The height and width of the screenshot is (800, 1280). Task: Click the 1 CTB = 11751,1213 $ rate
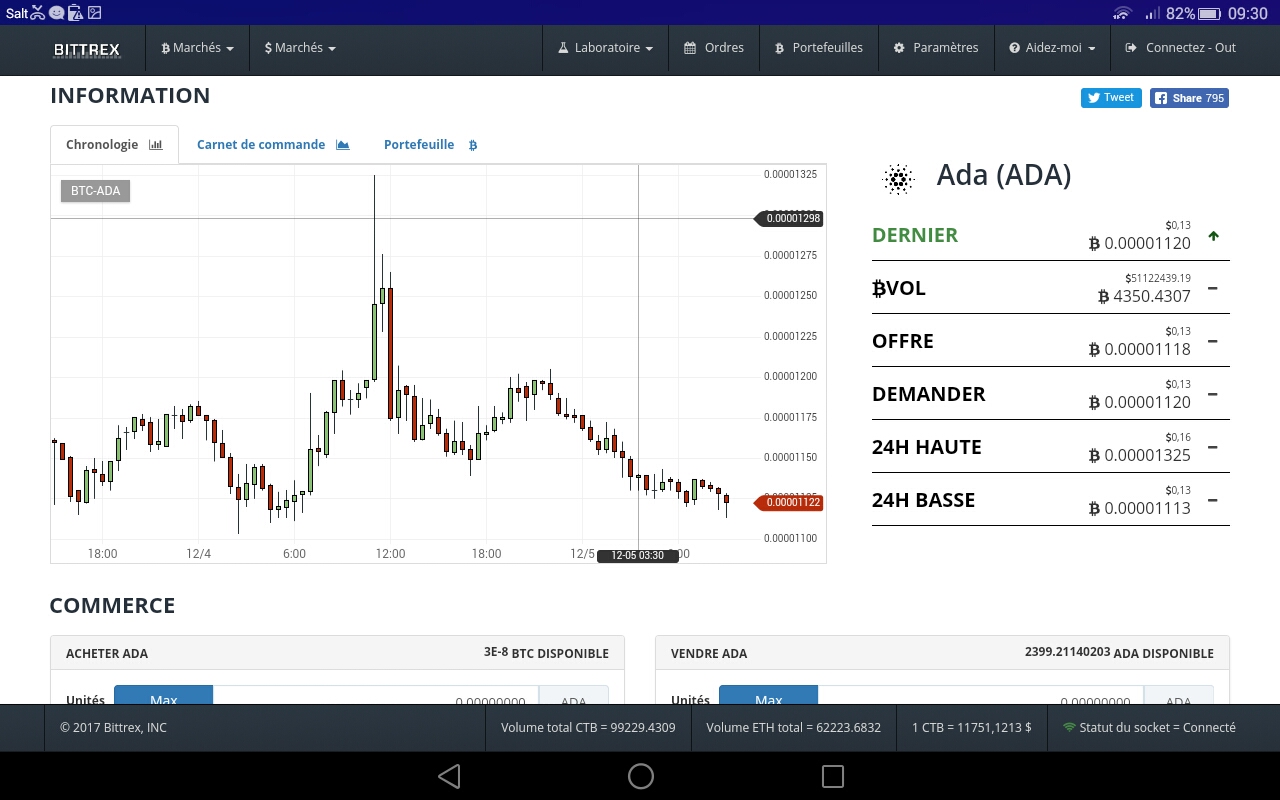point(972,728)
